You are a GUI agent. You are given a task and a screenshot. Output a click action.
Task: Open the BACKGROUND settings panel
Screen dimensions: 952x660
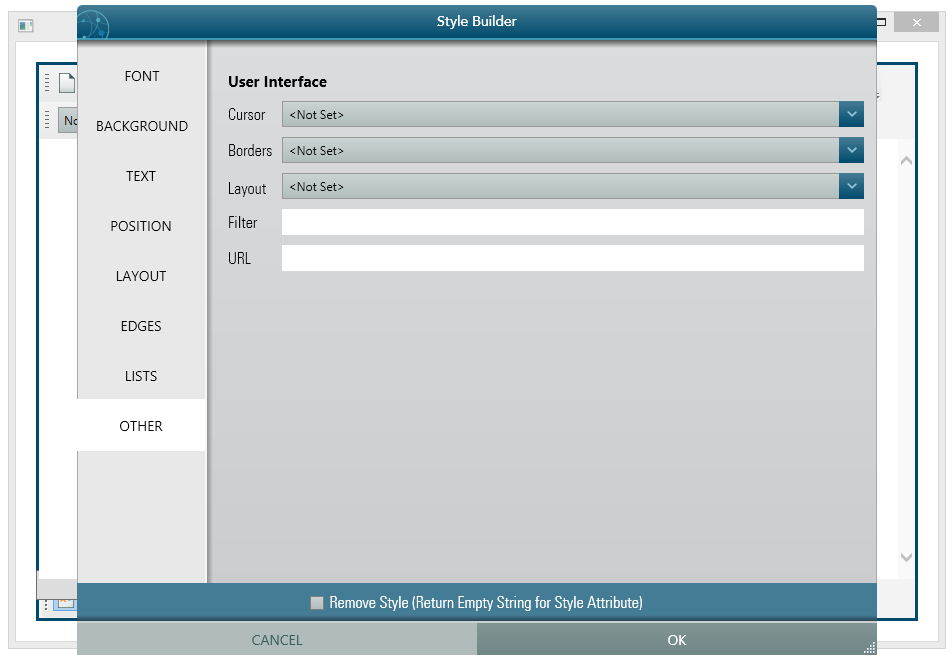(141, 126)
